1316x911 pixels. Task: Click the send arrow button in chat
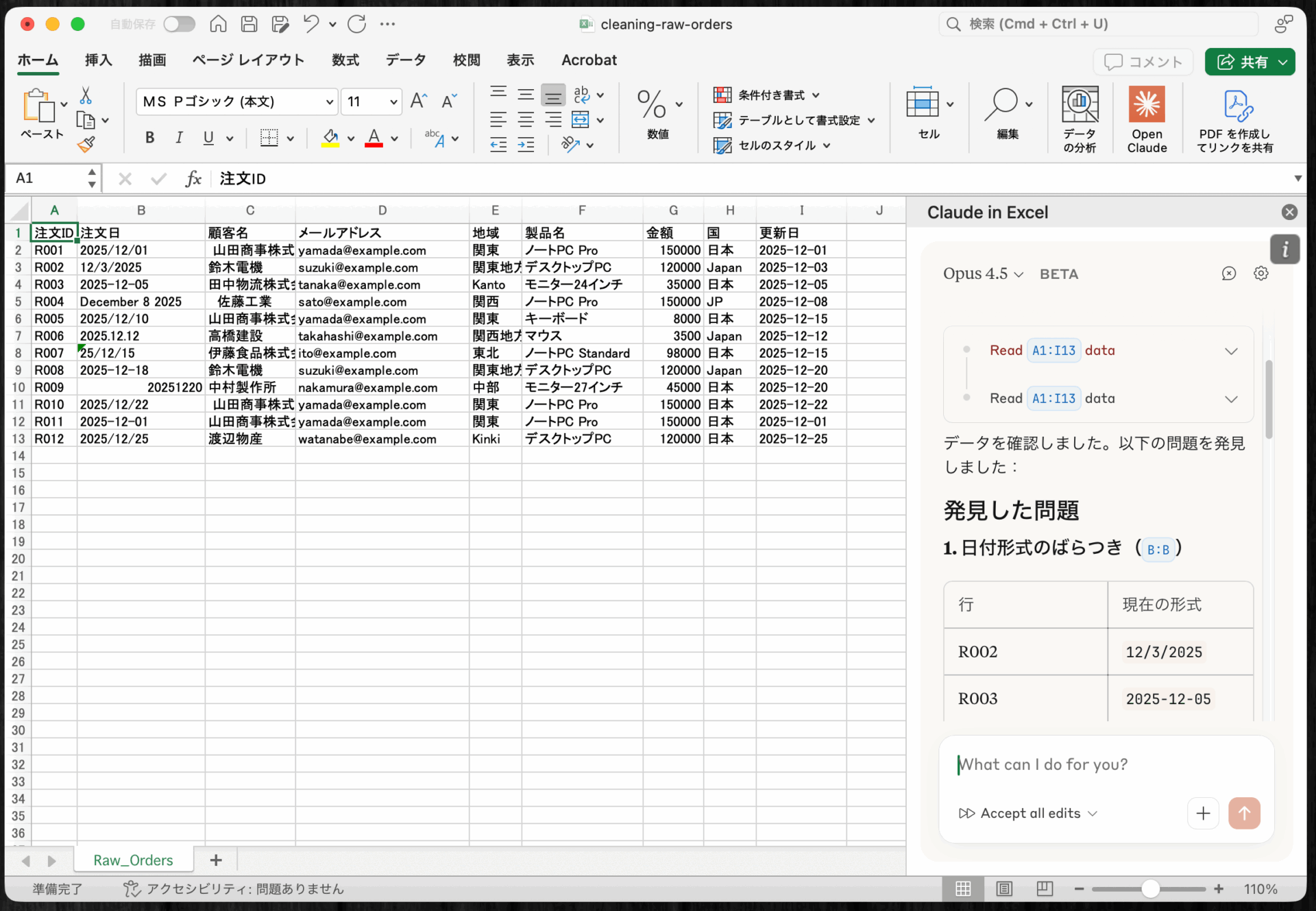click(x=1244, y=813)
